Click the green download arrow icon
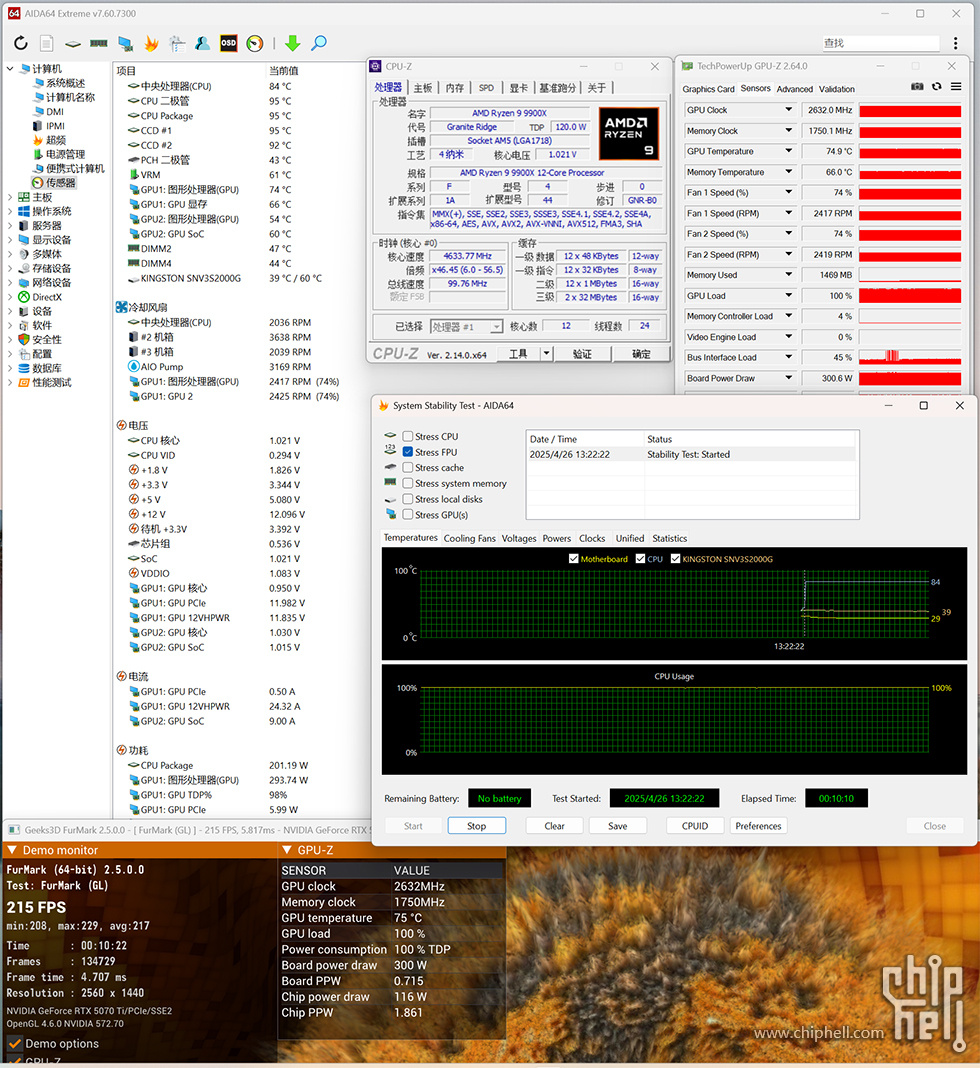The width and height of the screenshot is (980, 1068). click(x=293, y=44)
